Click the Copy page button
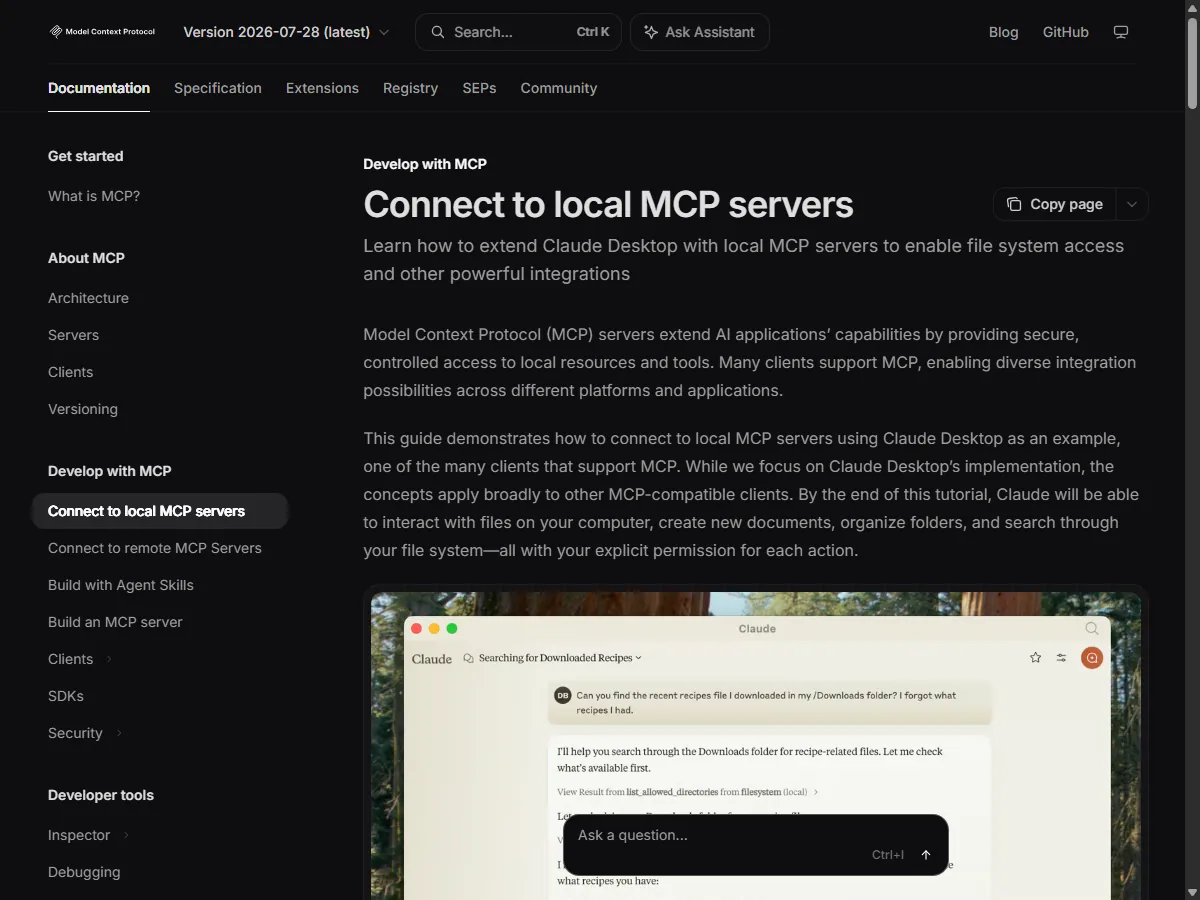Viewport: 1200px width, 900px height. point(1054,204)
